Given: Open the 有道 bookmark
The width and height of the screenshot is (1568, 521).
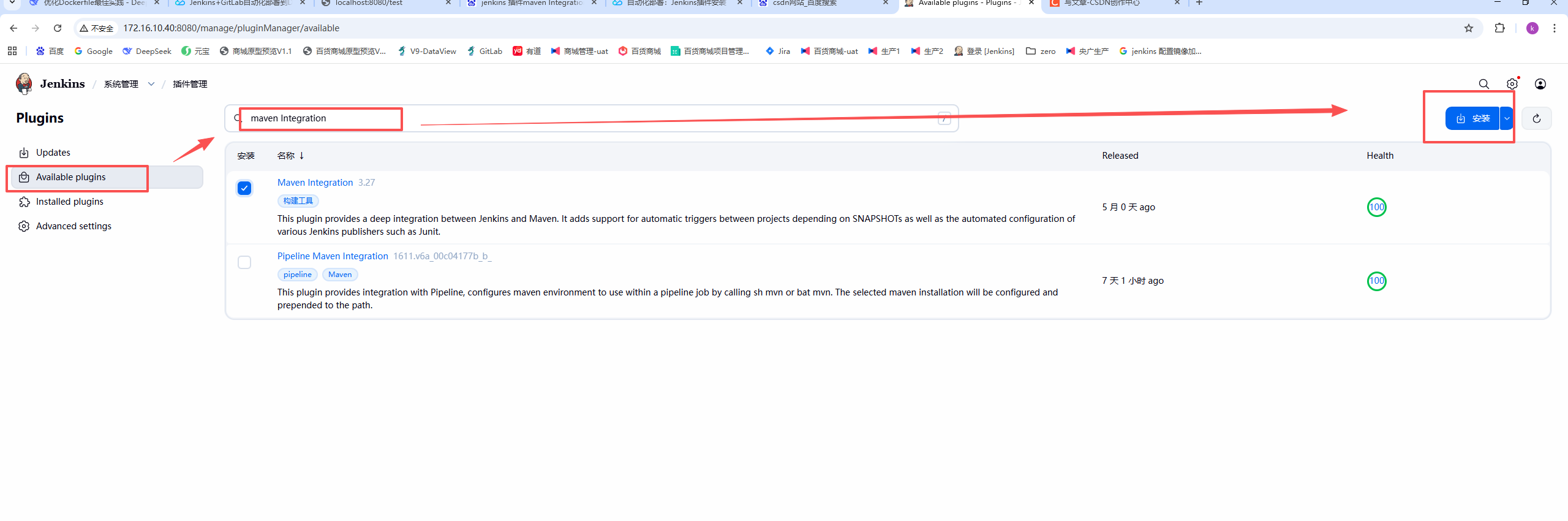Looking at the screenshot, I should pyautogui.click(x=527, y=51).
